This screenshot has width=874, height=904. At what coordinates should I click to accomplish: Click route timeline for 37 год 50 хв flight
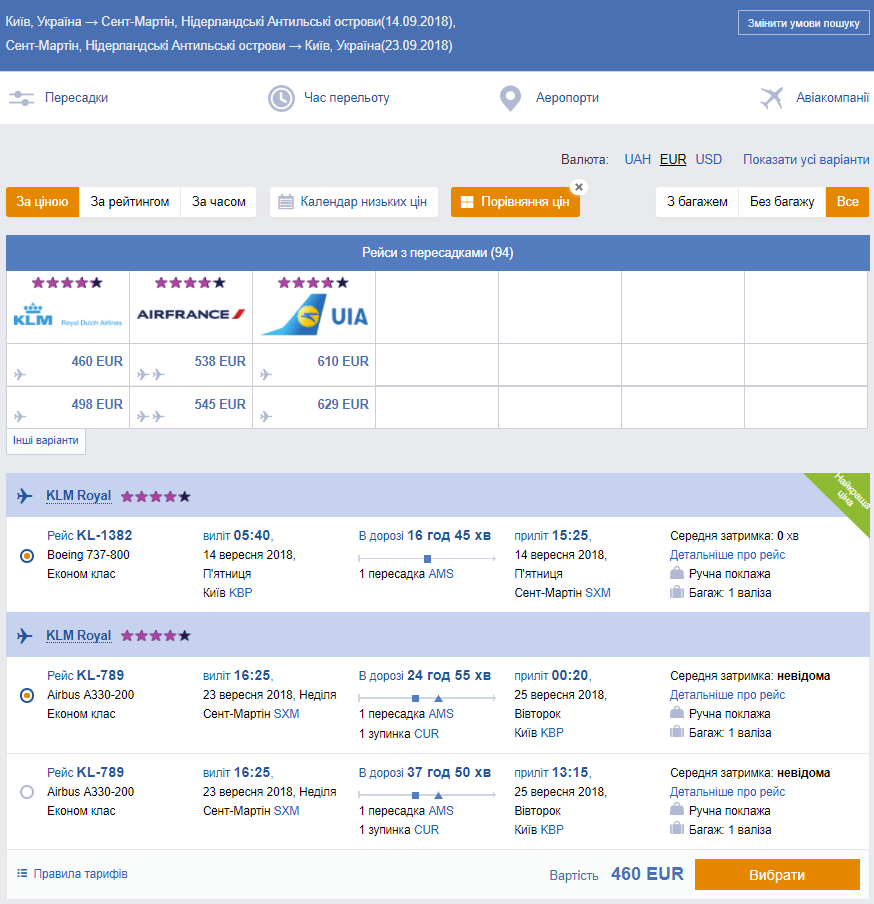click(427, 795)
